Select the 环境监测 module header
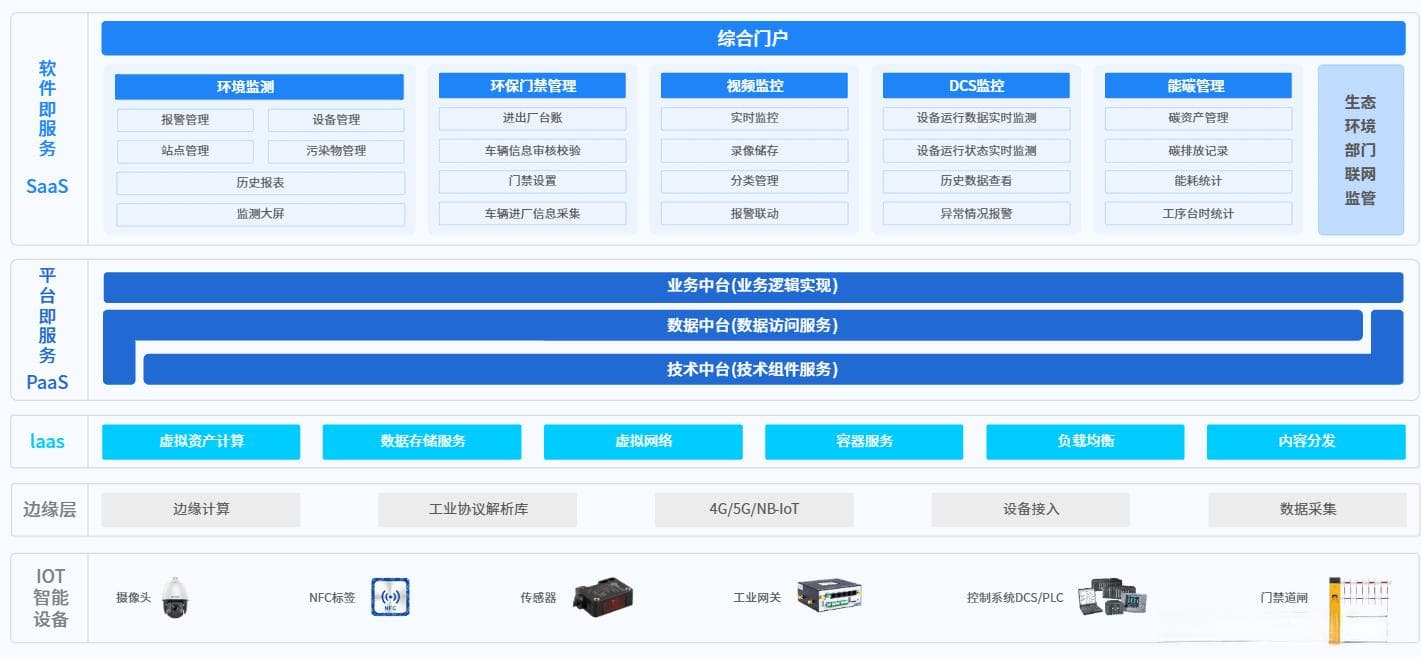 coord(259,87)
